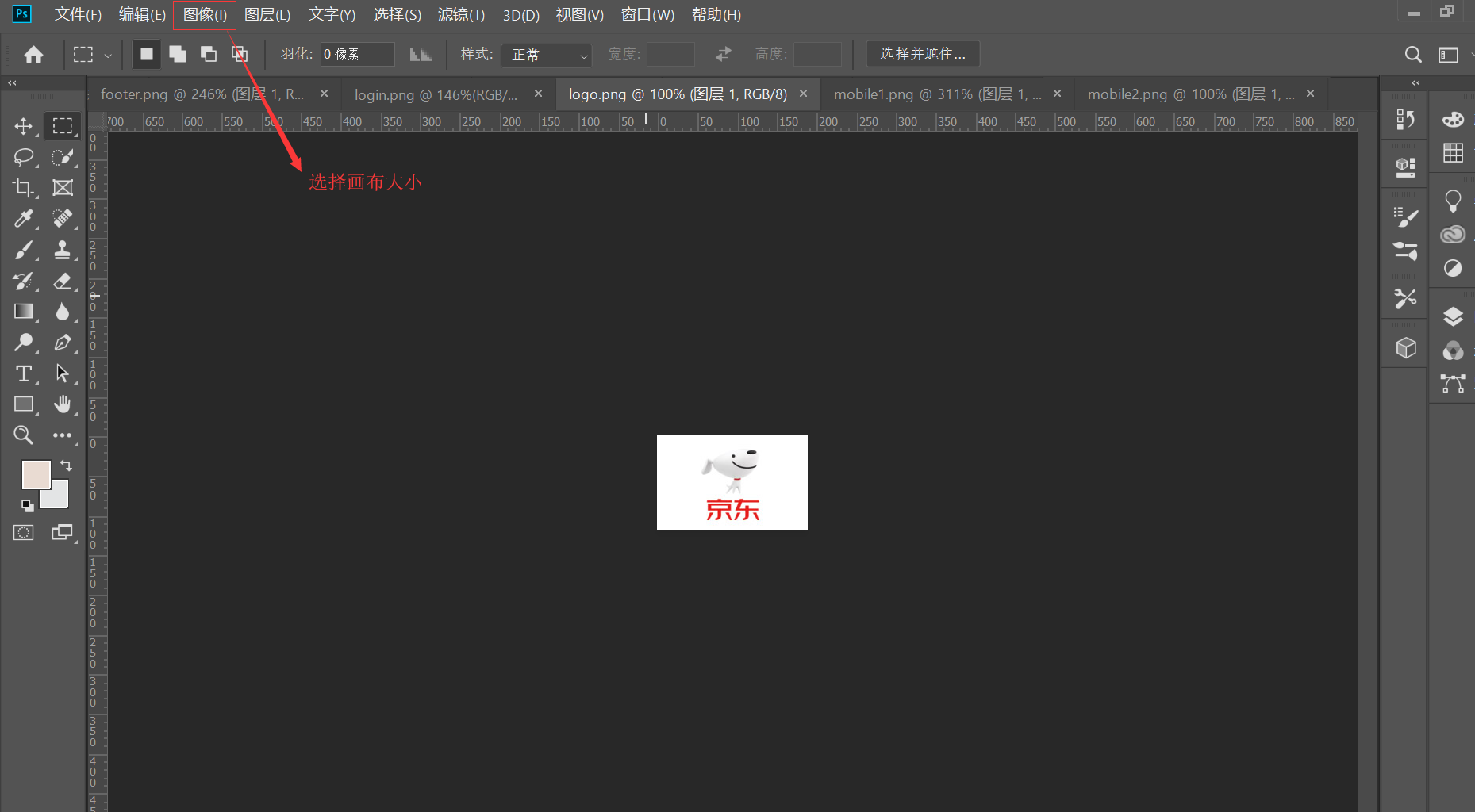This screenshot has width=1475, height=812.
Task: Swap foreground and background colors
Action: pos(66,465)
